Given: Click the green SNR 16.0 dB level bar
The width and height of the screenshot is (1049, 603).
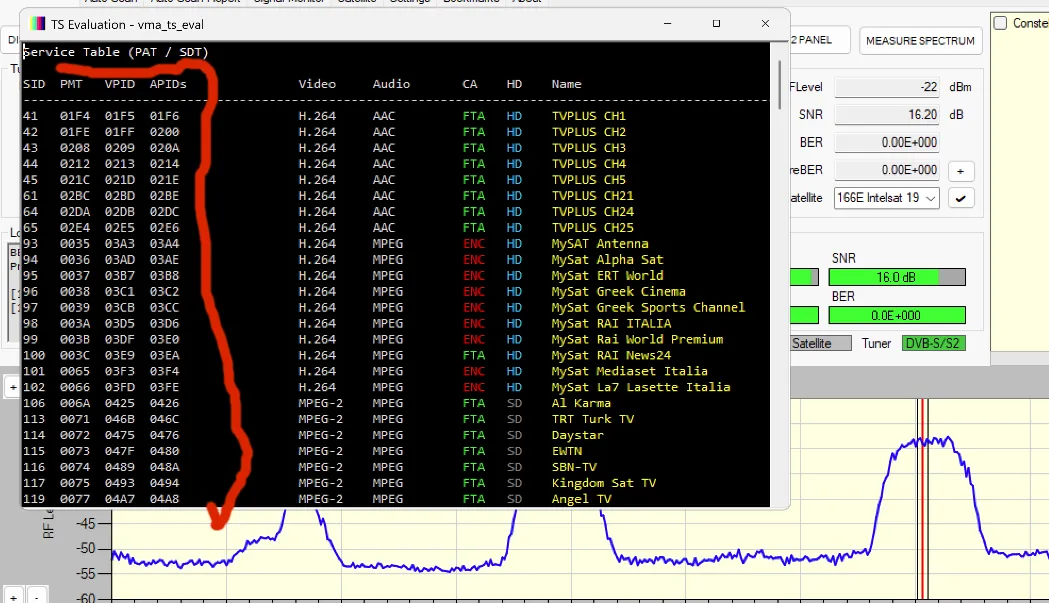Looking at the screenshot, I should pyautogui.click(x=897, y=277).
